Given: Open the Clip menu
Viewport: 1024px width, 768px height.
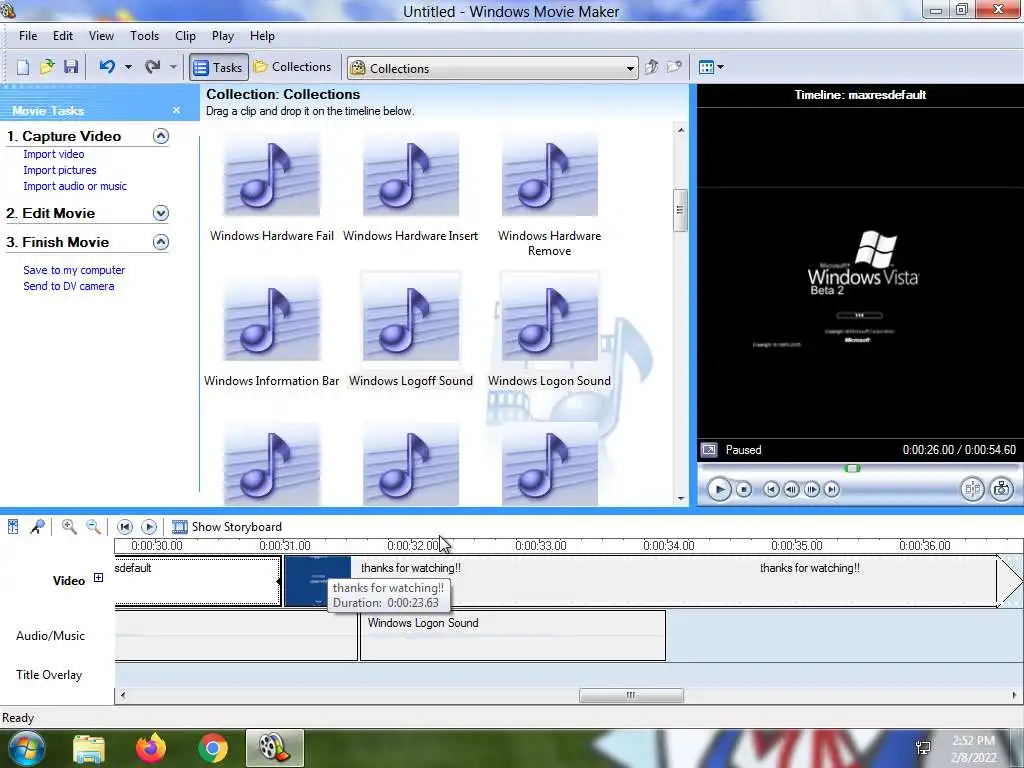Looking at the screenshot, I should coord(185,36).
